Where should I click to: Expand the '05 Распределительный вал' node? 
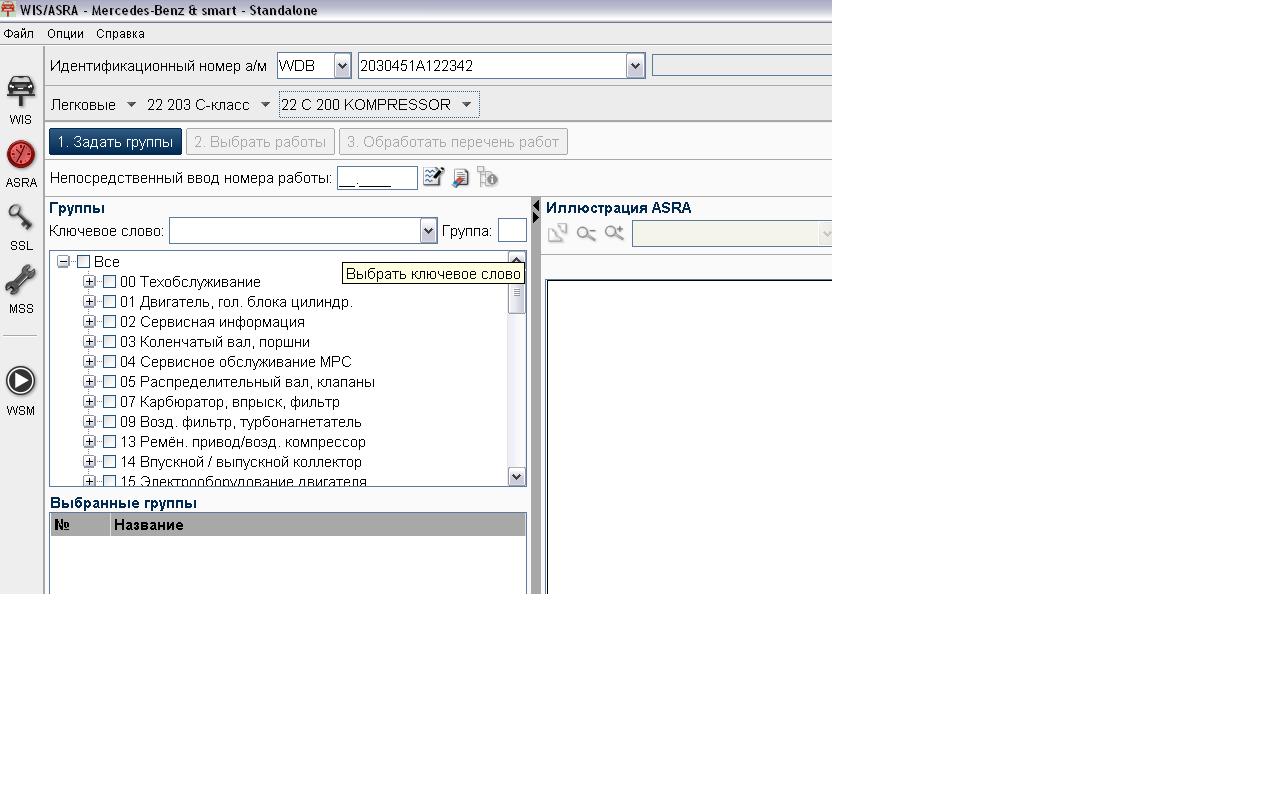89,382
